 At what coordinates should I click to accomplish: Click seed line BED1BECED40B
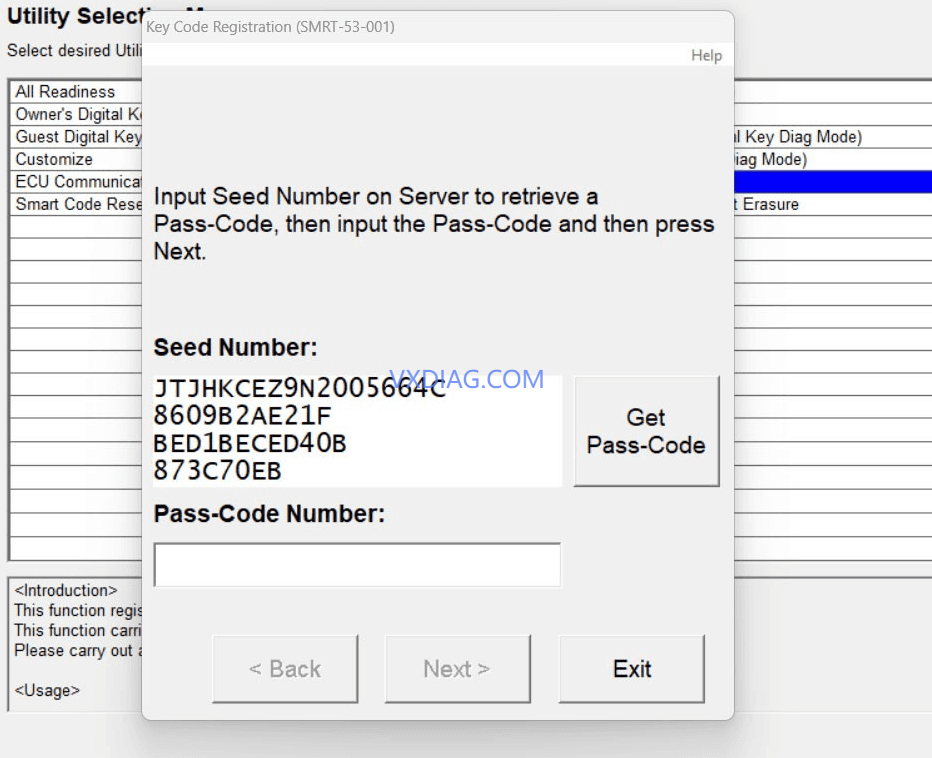[x=250, y=444]
